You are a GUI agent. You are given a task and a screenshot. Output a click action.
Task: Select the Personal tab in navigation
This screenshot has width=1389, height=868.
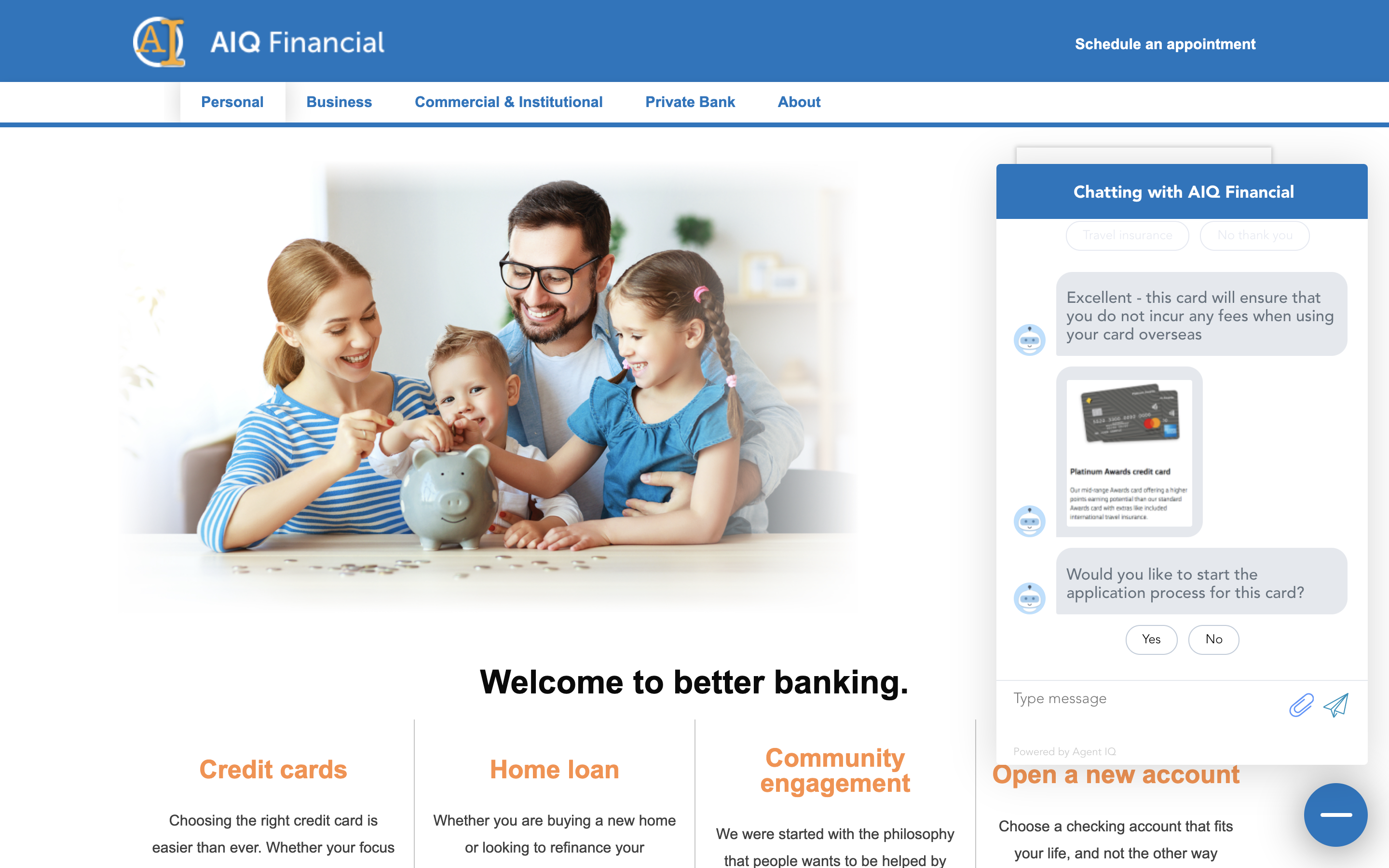(x=232, y=101)
